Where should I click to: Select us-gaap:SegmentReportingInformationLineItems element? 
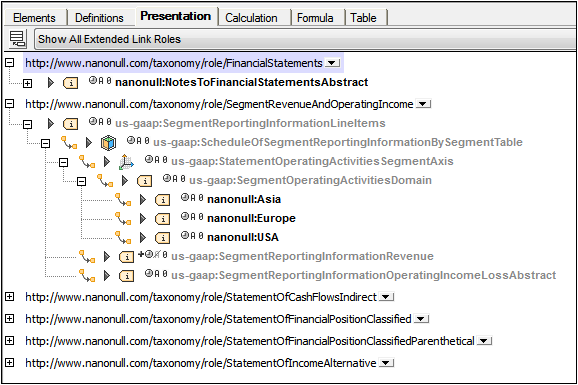250,123
